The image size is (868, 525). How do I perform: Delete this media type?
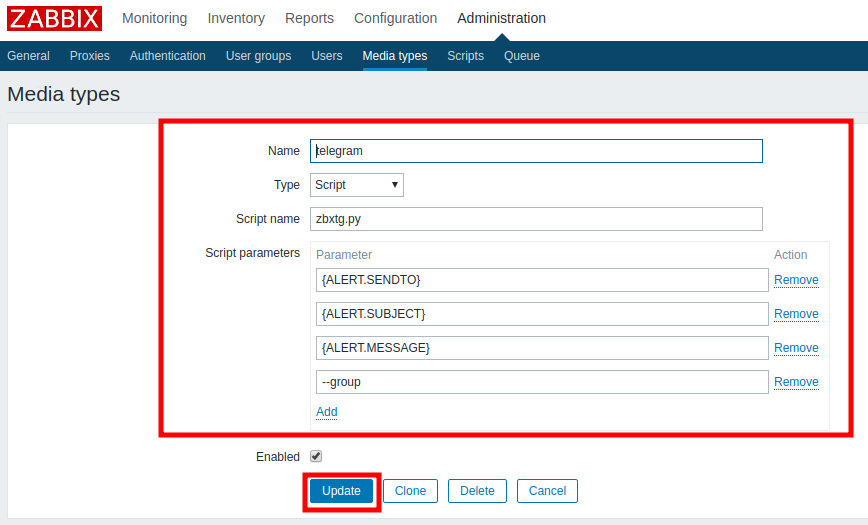point(477,491)
